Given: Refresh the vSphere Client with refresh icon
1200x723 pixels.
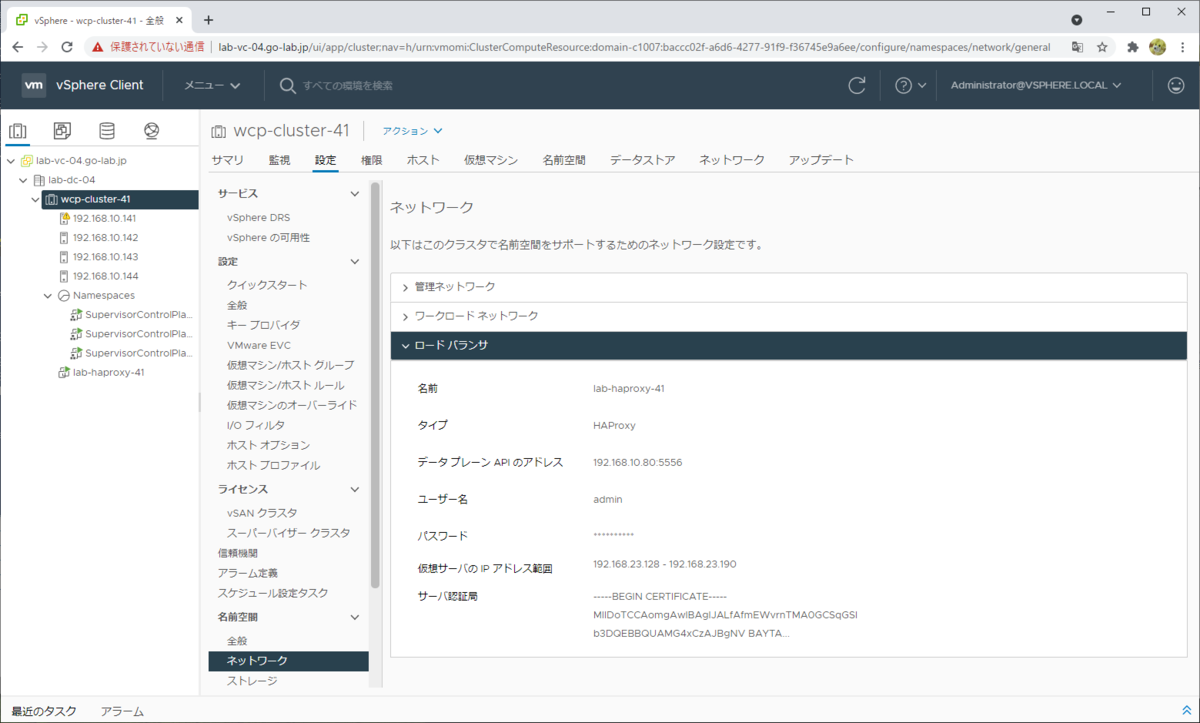Looking at the screenshot, I should [857, 86].
